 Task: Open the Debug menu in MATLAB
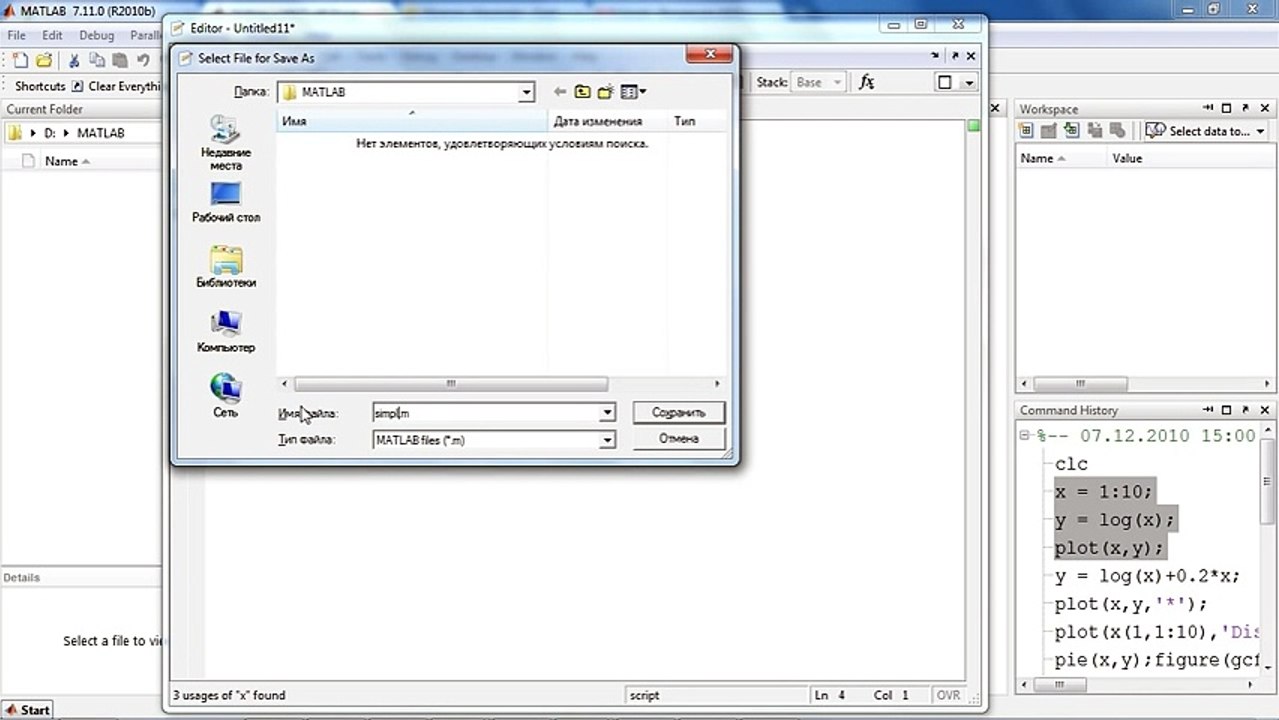coord(97,35)
